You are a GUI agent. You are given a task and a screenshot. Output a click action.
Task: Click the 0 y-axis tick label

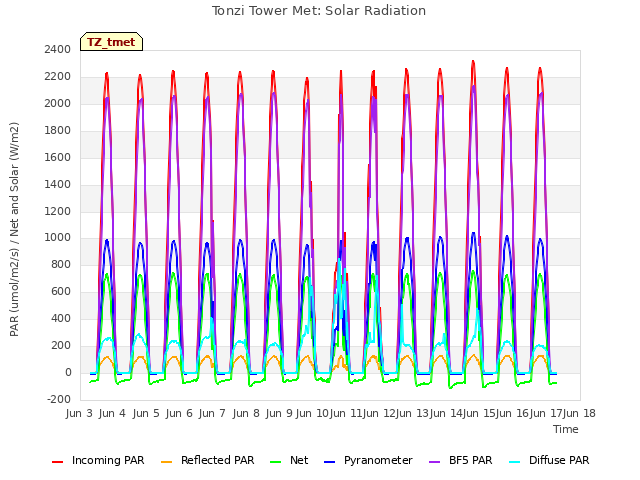68,373
